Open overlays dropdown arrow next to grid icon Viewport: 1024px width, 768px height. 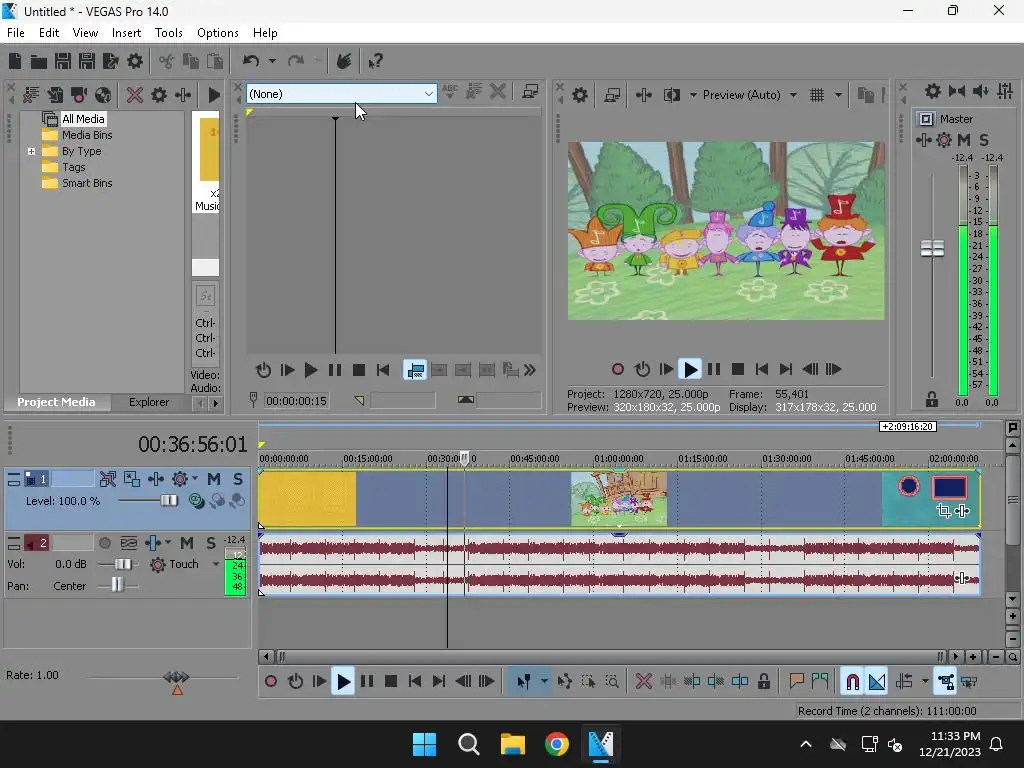click(839, 95)
